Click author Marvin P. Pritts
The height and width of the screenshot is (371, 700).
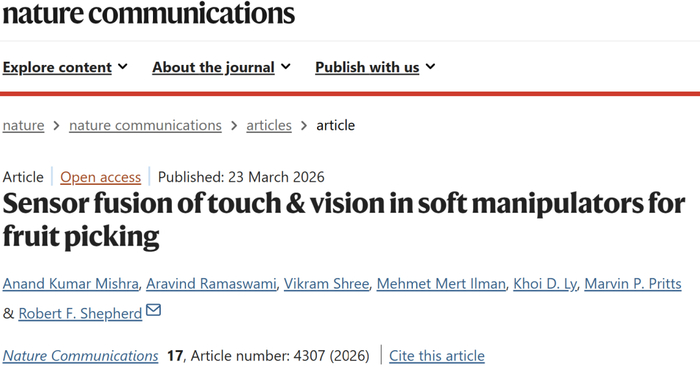(633, 283)
